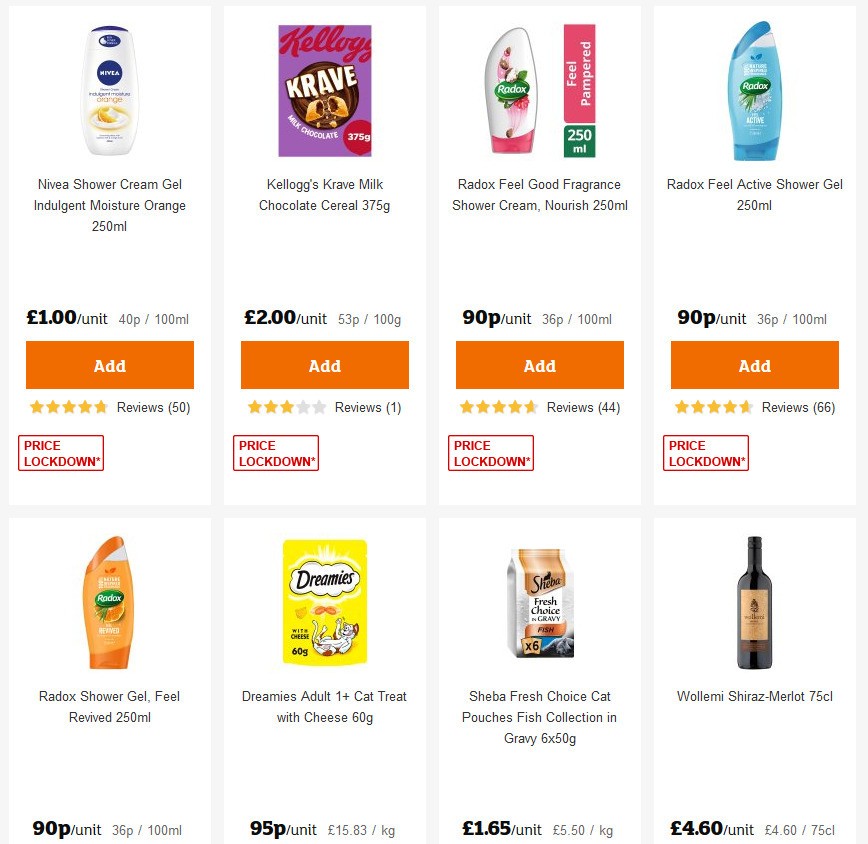
Task: Click the Nivea Shower Cream product image
Action: tap(109, 90)
